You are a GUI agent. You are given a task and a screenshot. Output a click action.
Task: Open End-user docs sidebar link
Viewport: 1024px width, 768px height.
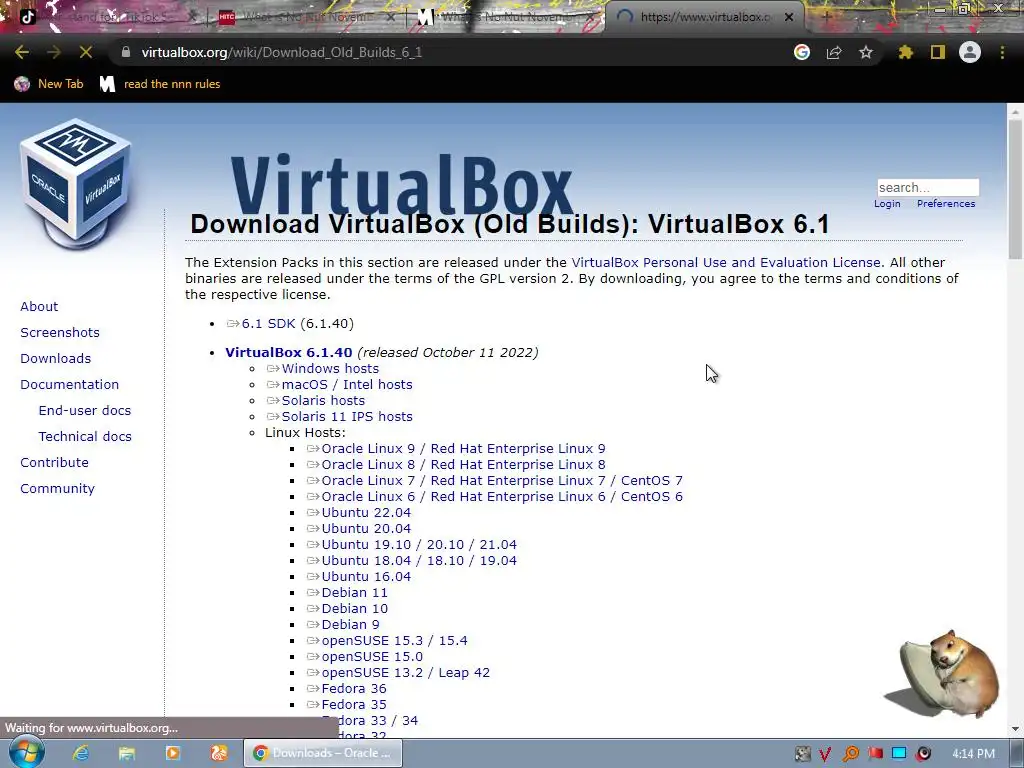pos(85,411)
